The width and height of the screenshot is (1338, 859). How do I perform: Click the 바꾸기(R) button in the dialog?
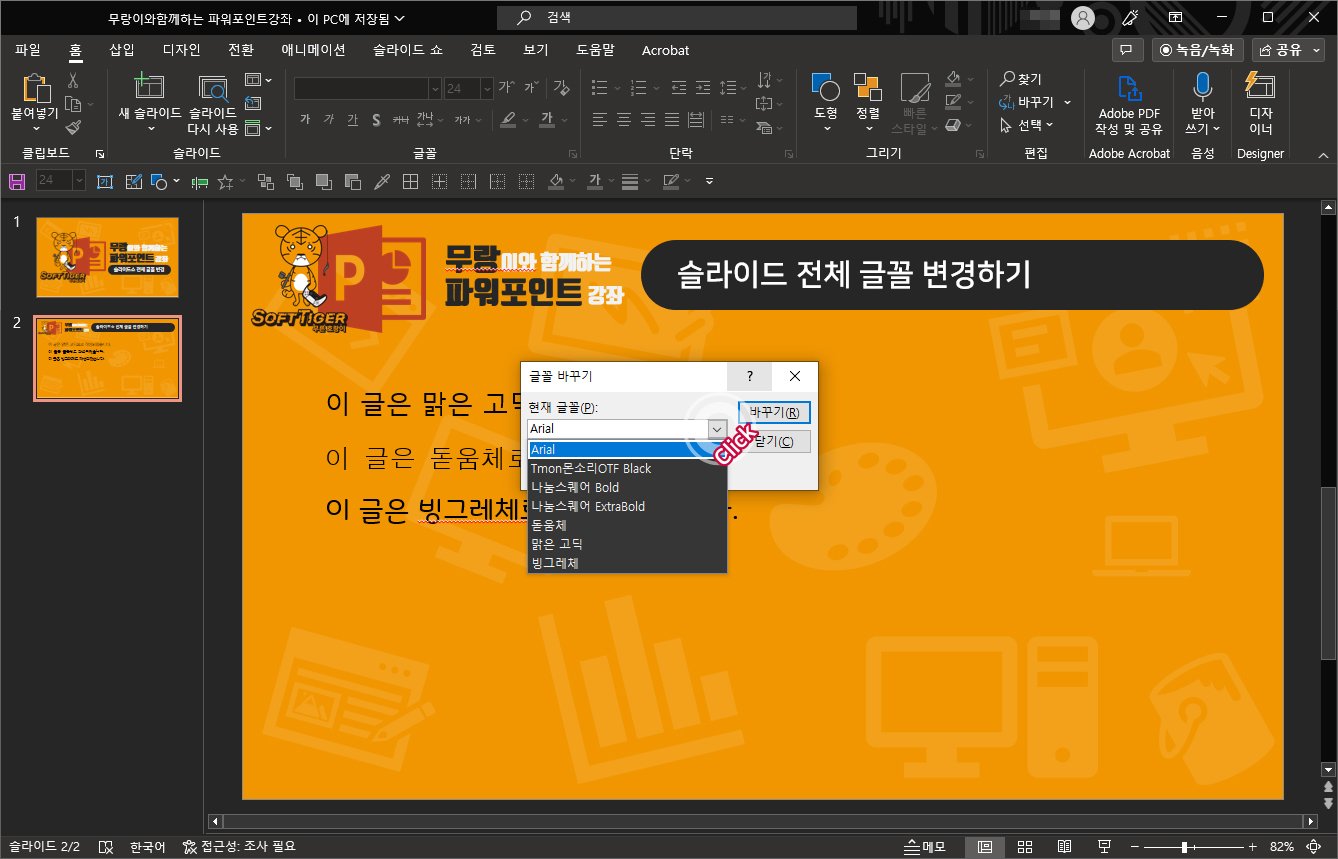772,412
